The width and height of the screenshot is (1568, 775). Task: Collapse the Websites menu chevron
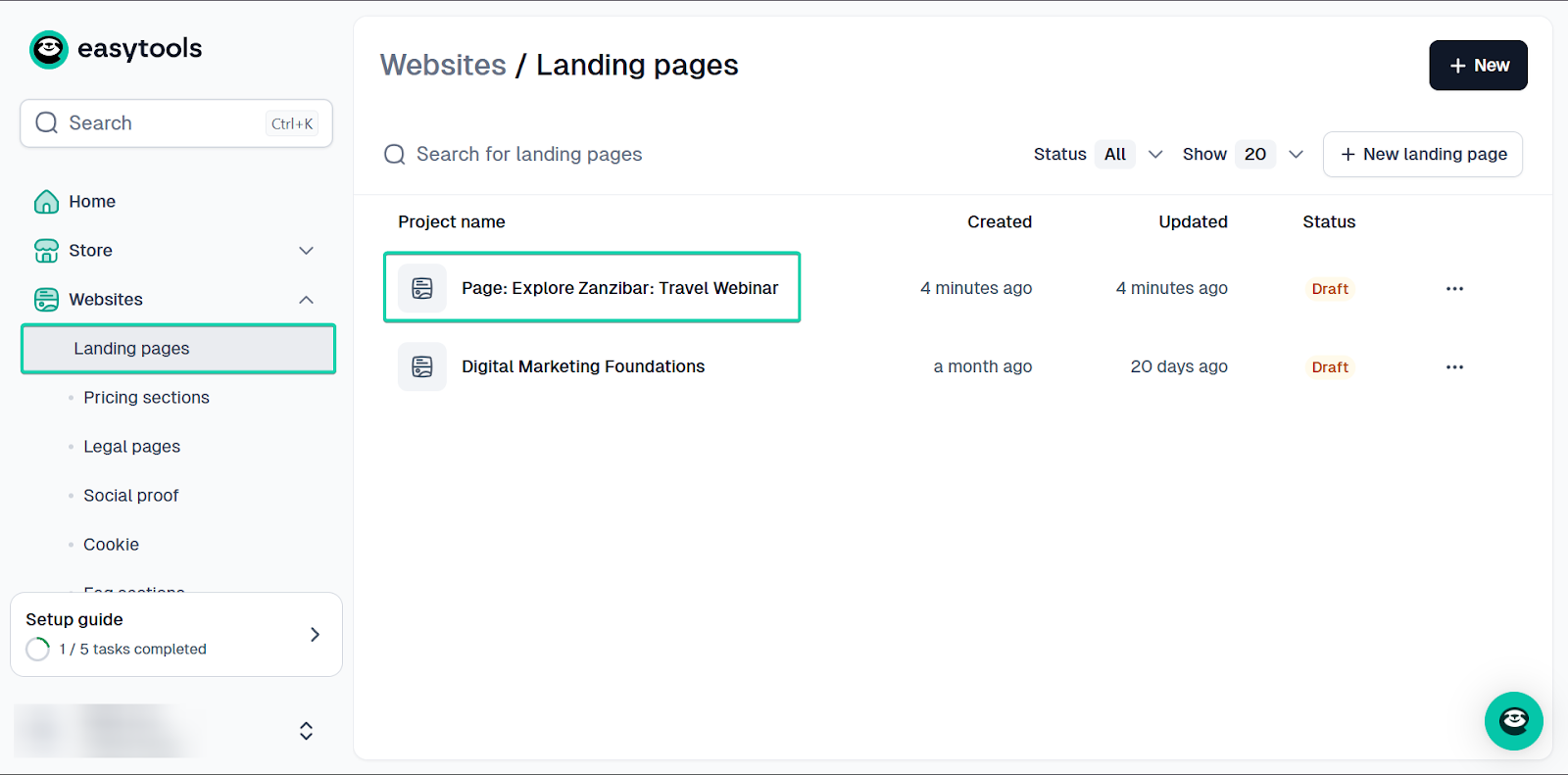click(x=307, y=300)
